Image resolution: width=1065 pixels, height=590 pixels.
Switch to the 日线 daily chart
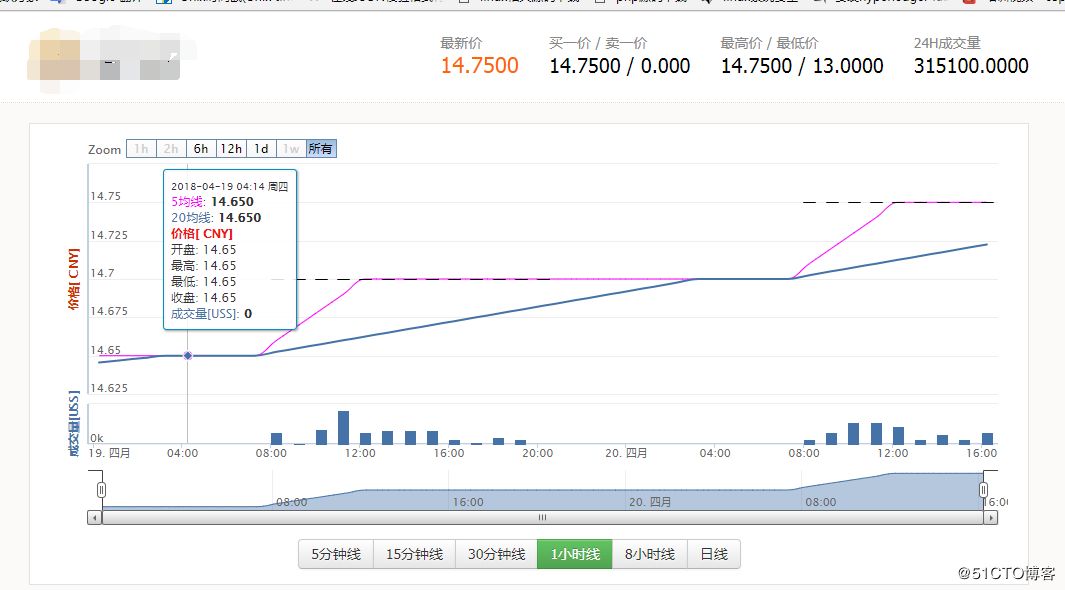[x=714, y=554]
